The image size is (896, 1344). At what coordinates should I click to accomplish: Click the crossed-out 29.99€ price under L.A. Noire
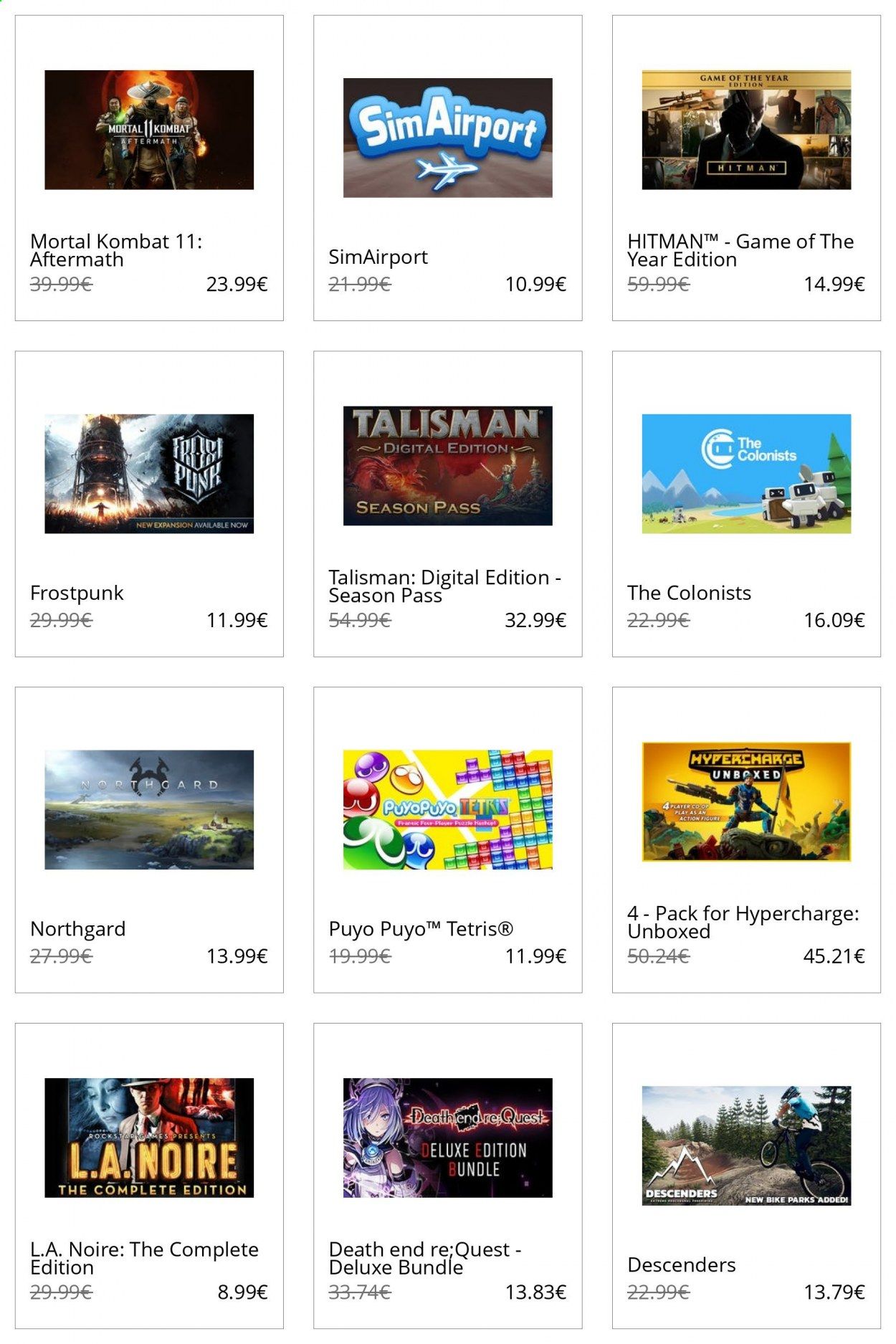(61, 1292)
